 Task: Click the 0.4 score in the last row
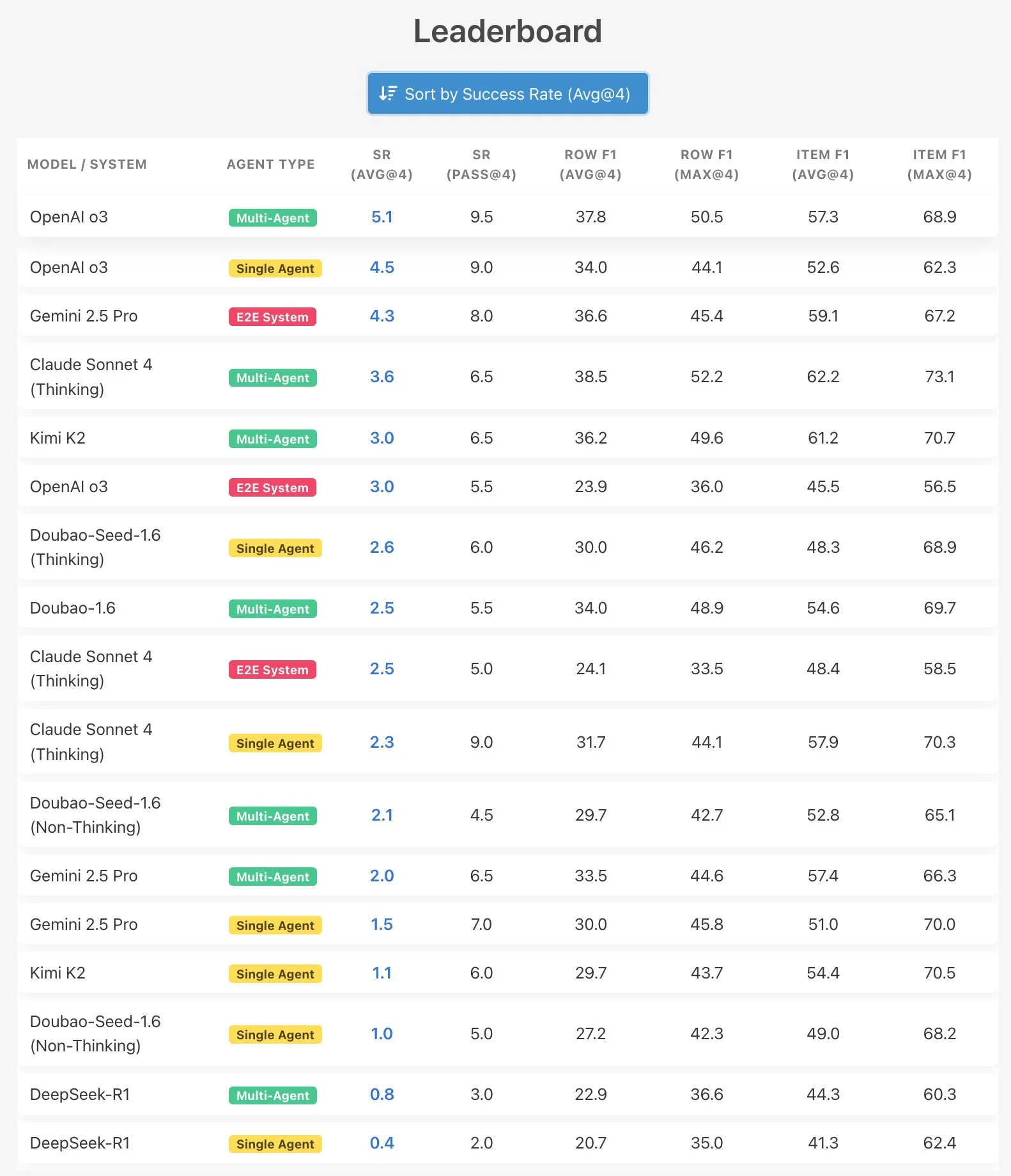(382, 1143)
